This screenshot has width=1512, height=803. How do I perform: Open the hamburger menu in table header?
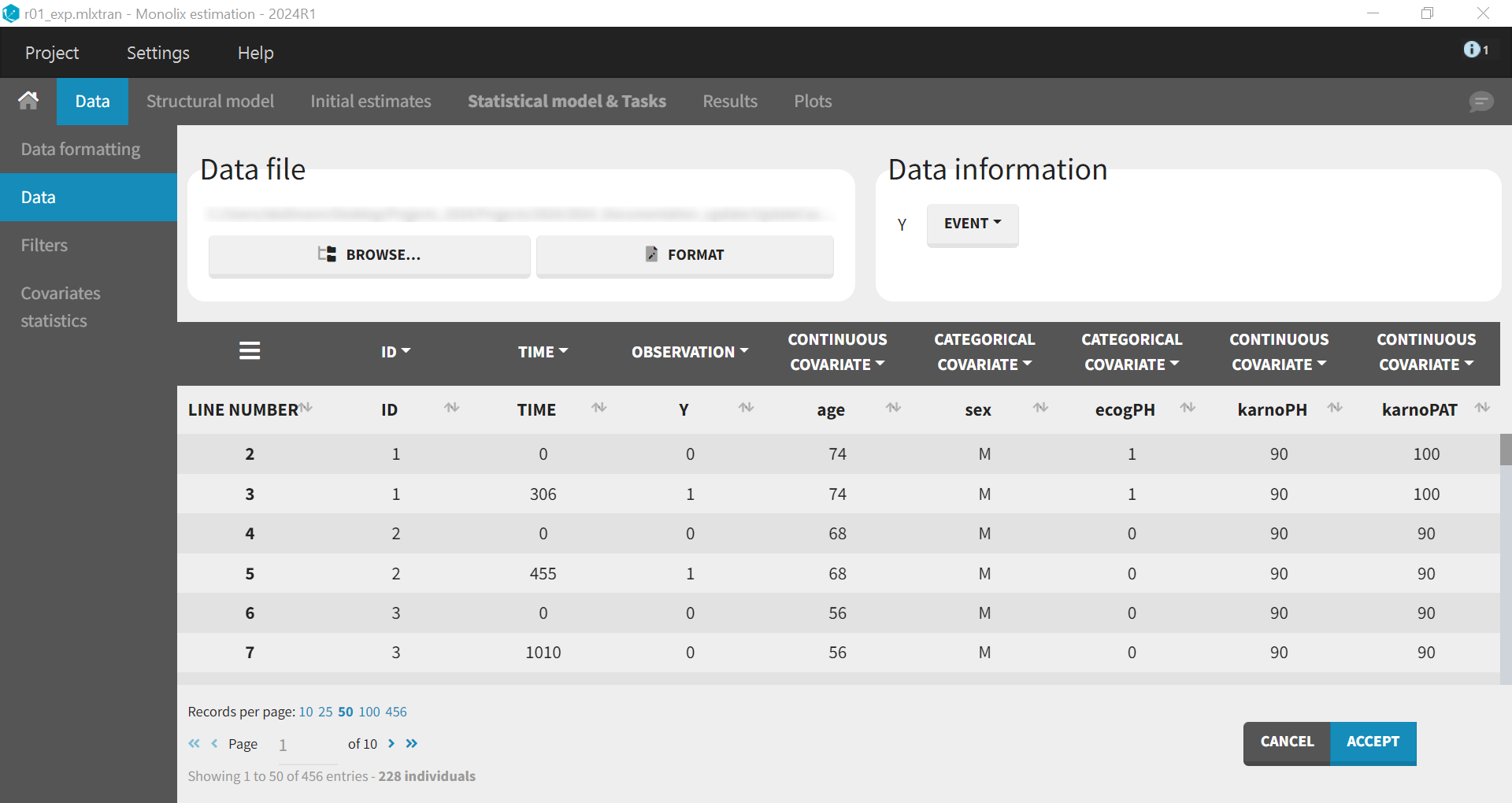[x=250, y=351]
